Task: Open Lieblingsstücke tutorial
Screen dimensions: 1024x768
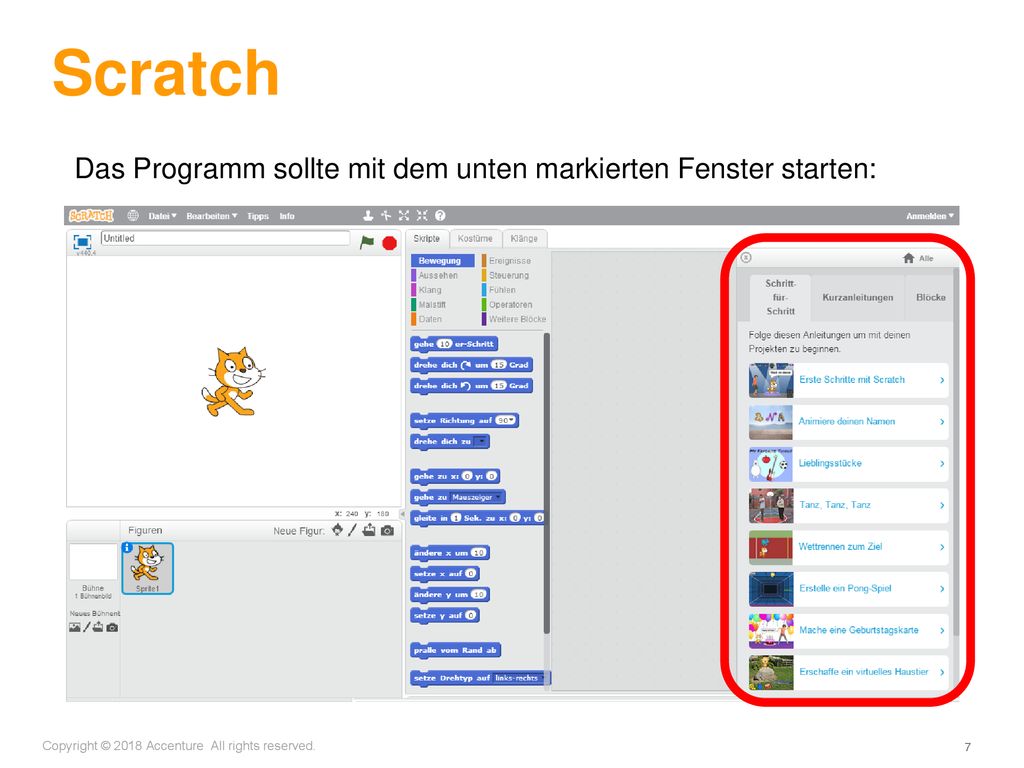Action: pyautogui.click(x=848, y=464)
